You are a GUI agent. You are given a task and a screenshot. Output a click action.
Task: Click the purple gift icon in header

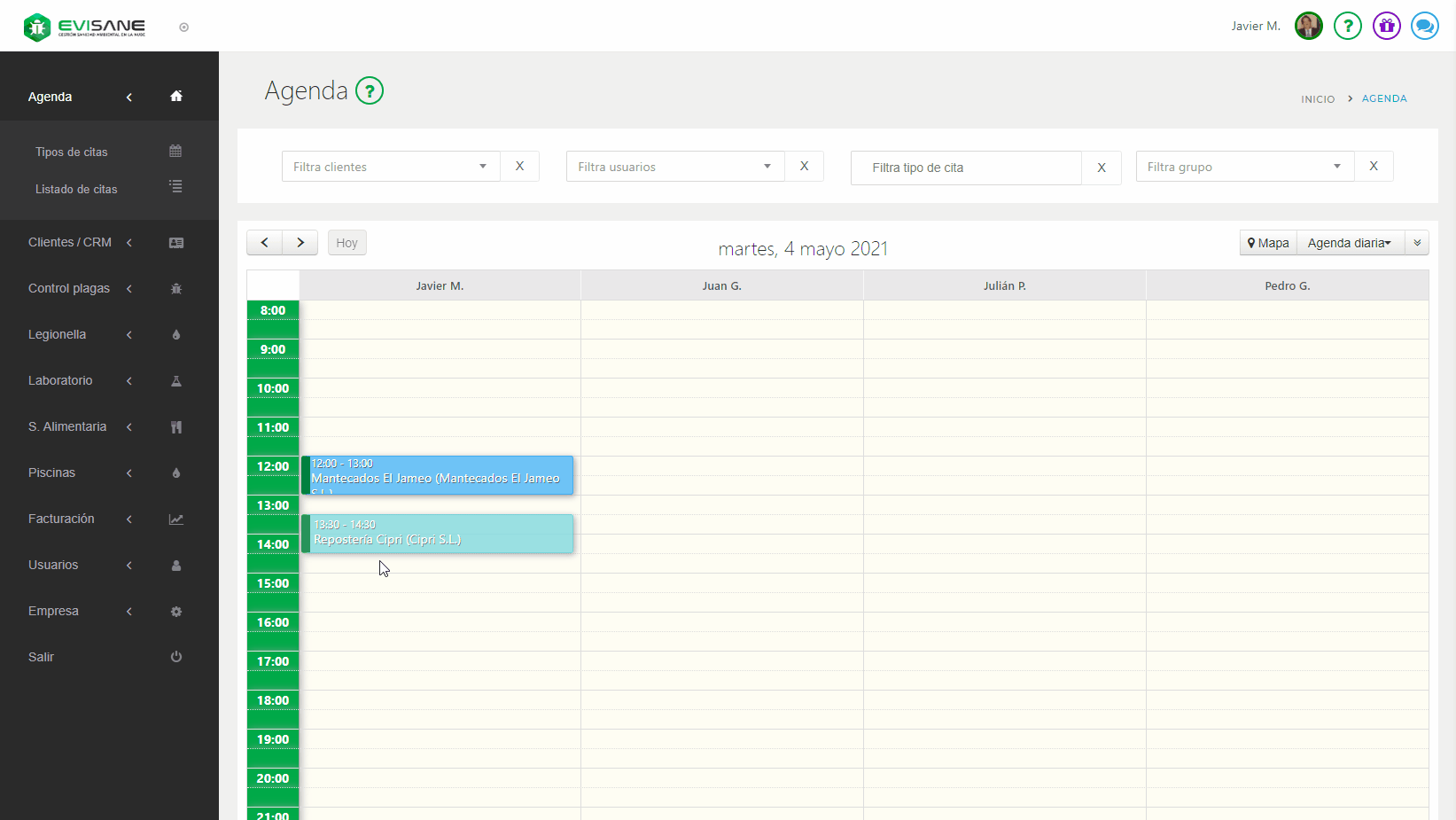click(x=1386, y=26)
